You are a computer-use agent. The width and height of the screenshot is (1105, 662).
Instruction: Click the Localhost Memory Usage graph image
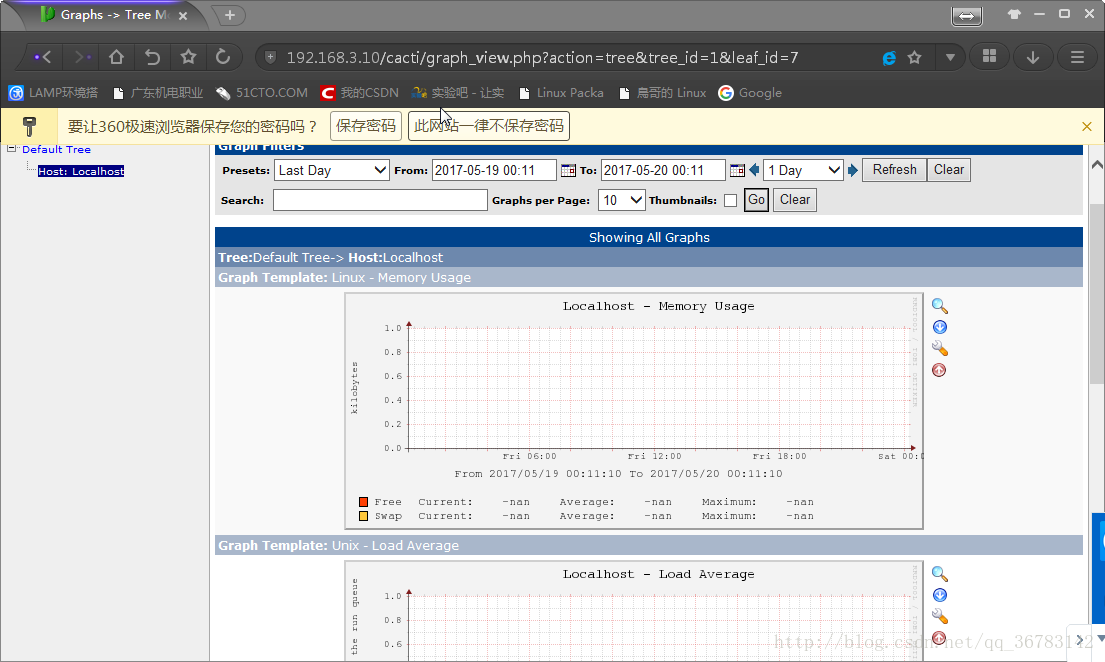pos(634,411)
